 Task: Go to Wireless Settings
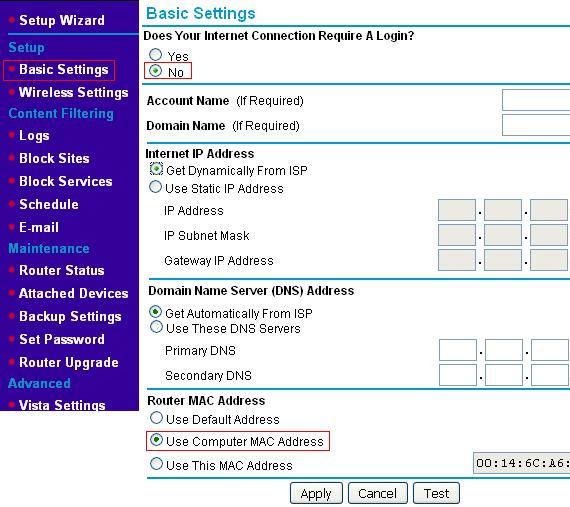[x=73, y=92]
